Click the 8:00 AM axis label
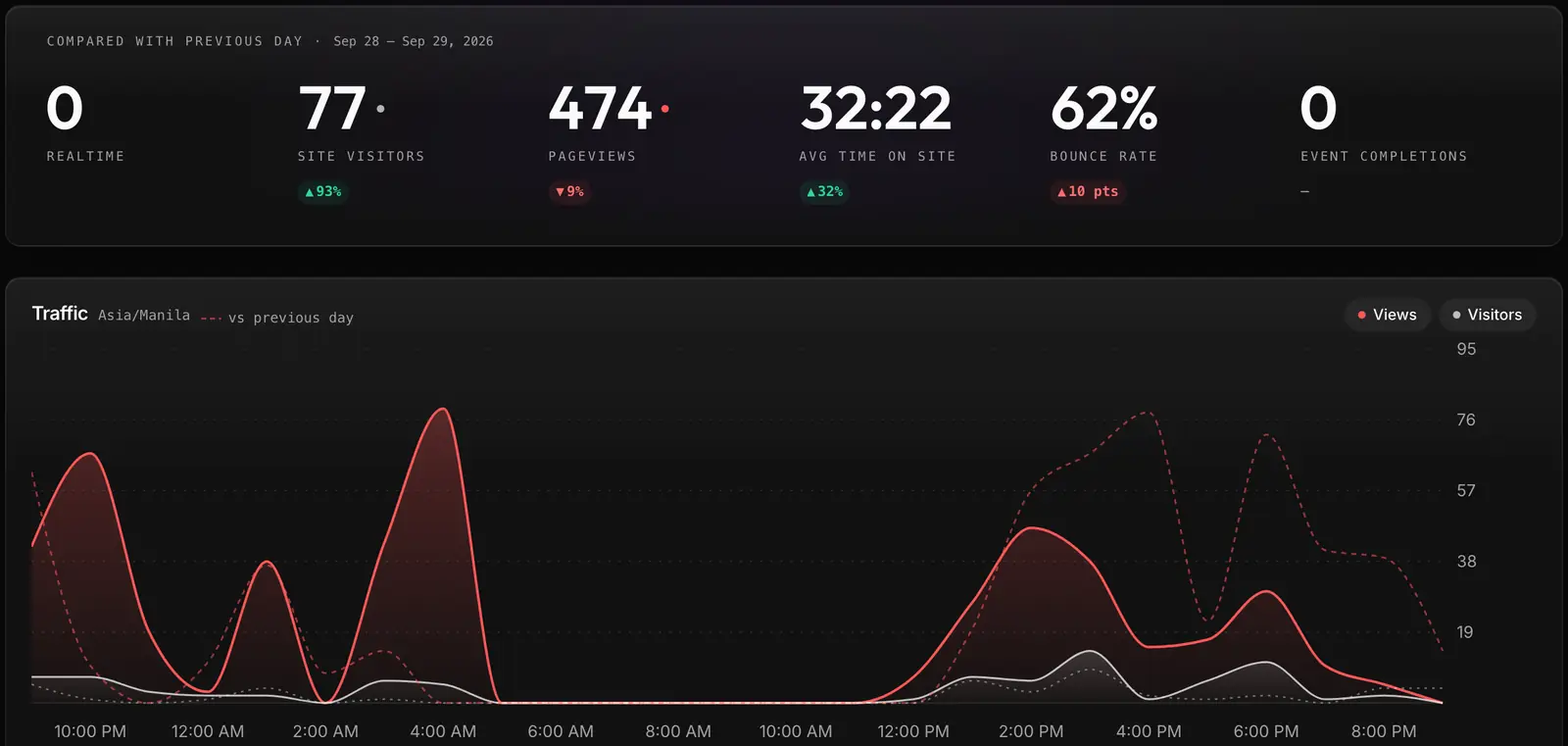This screenshot has height=746, width=1568. [678, 731]
